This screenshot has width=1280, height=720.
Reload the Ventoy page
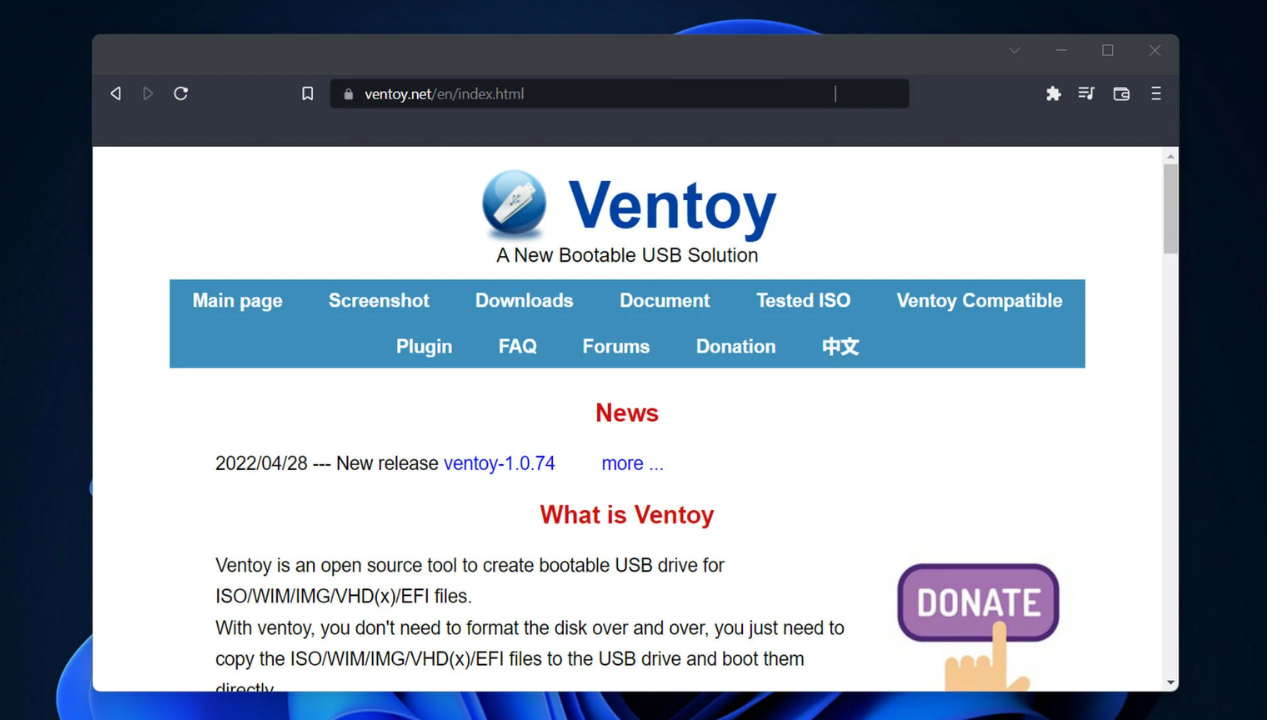click(x=181, y=94)
